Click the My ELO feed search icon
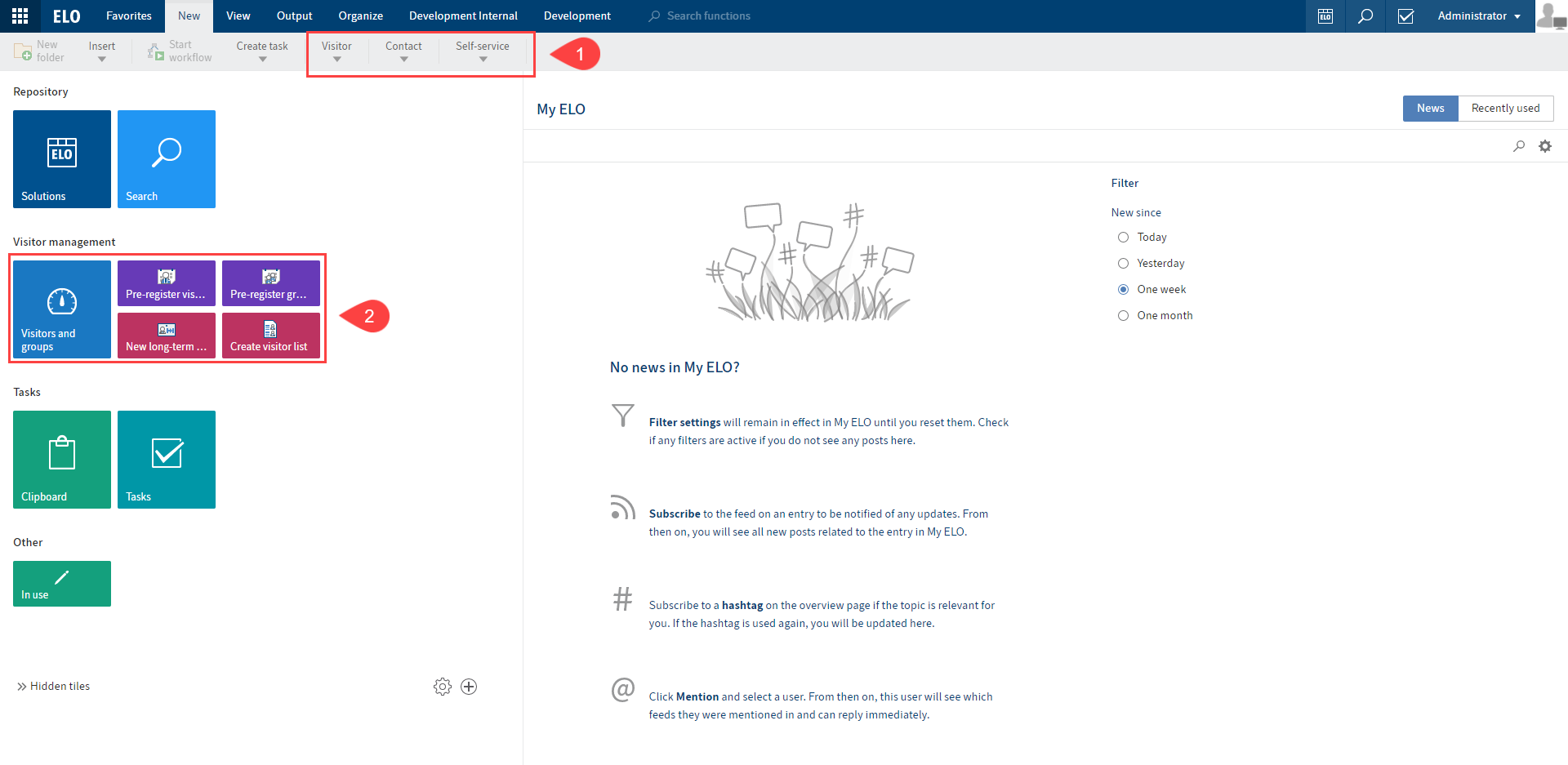Image resolution: width=1568 pixels, height=765 pixels. coord(1519,146)
